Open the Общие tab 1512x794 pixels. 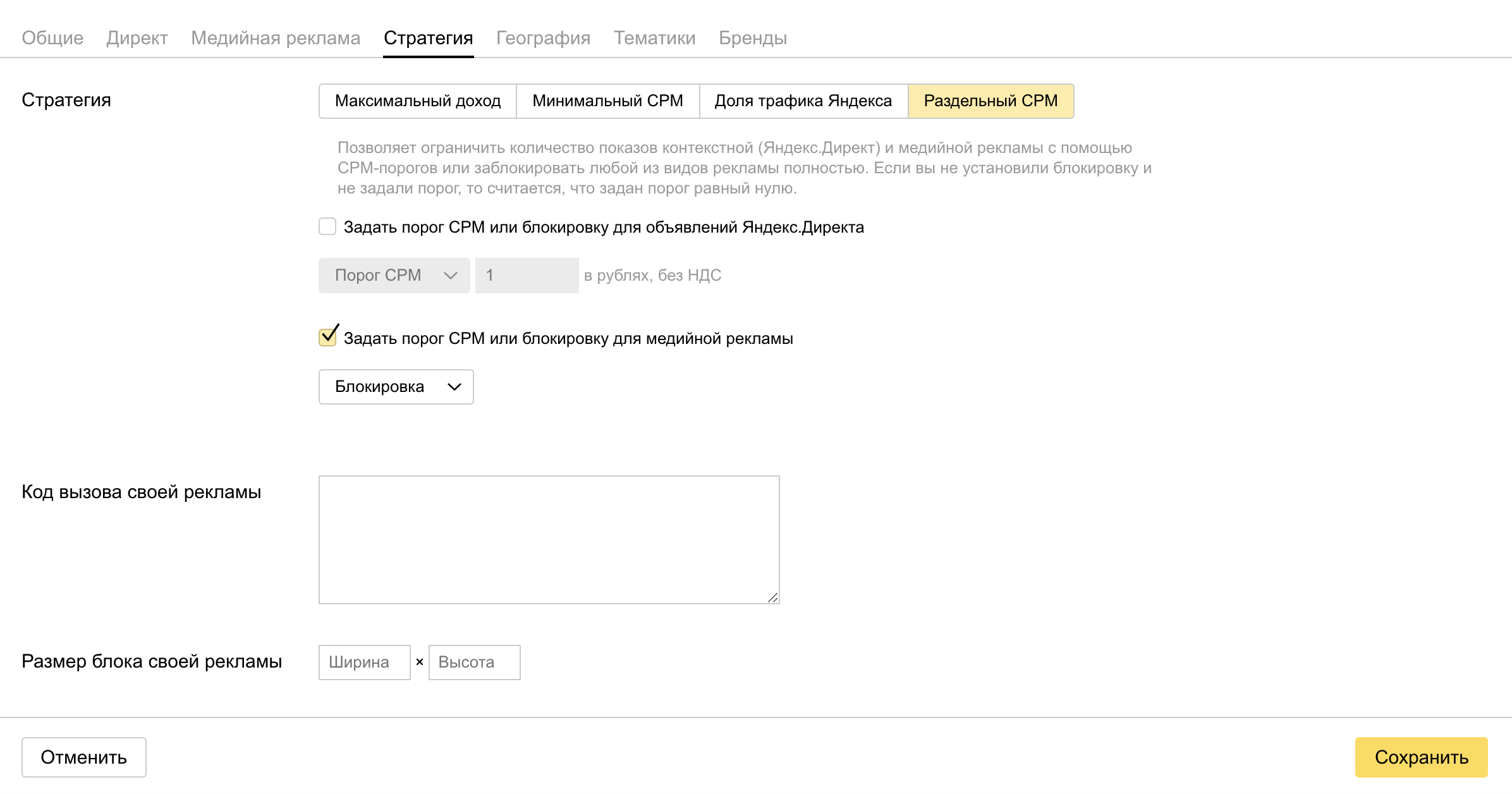52,38
